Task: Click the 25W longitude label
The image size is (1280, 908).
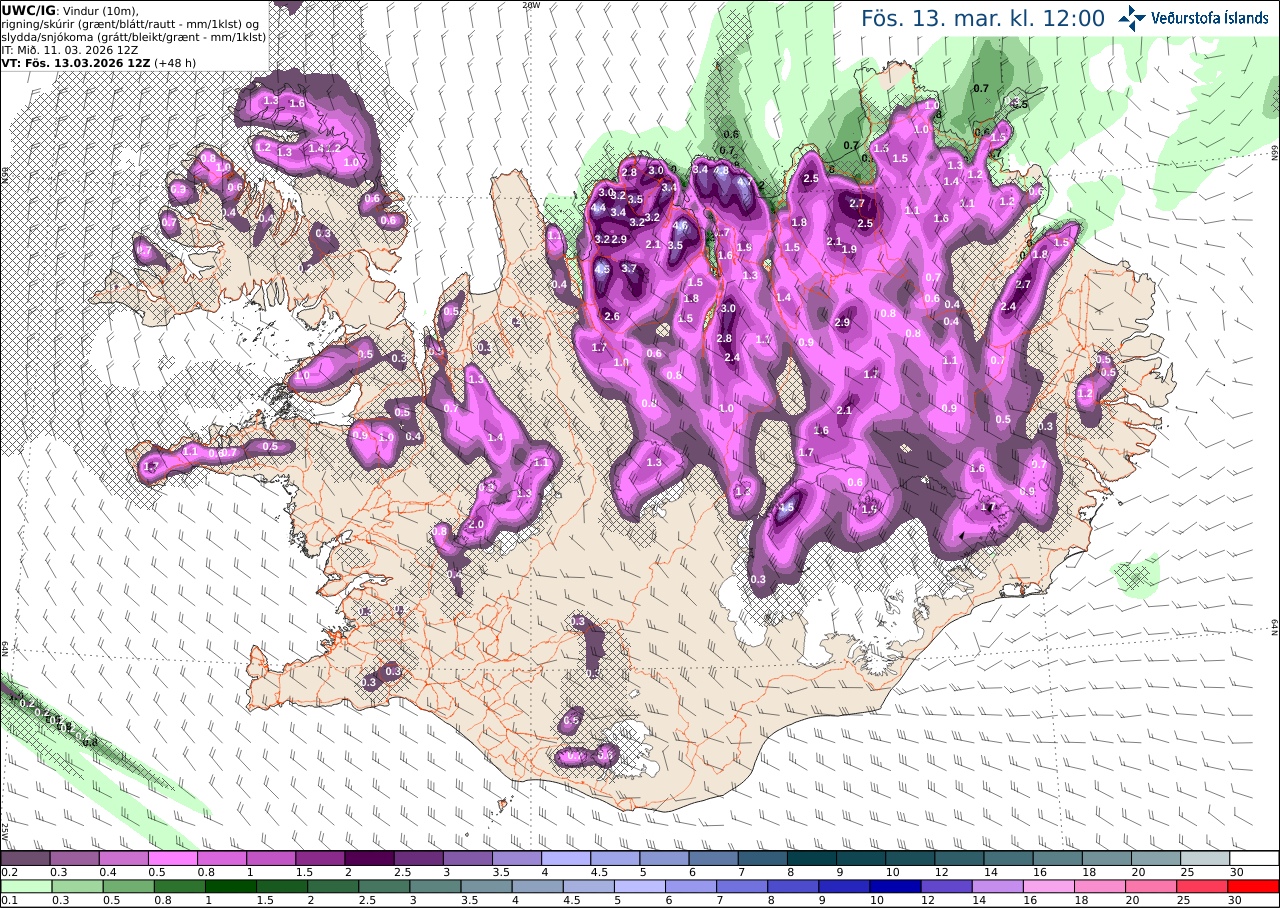Action: [x=5, y=832]
